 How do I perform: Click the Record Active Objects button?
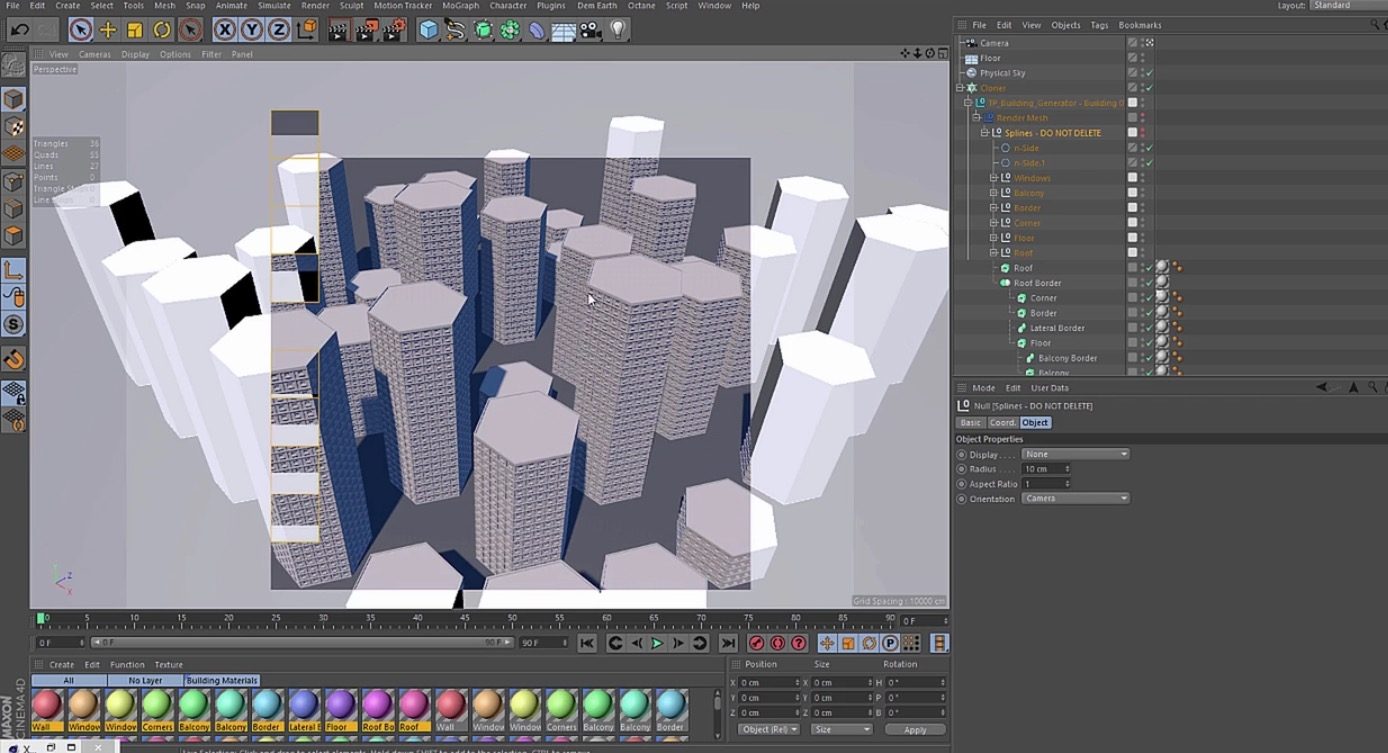pos(757,643)
